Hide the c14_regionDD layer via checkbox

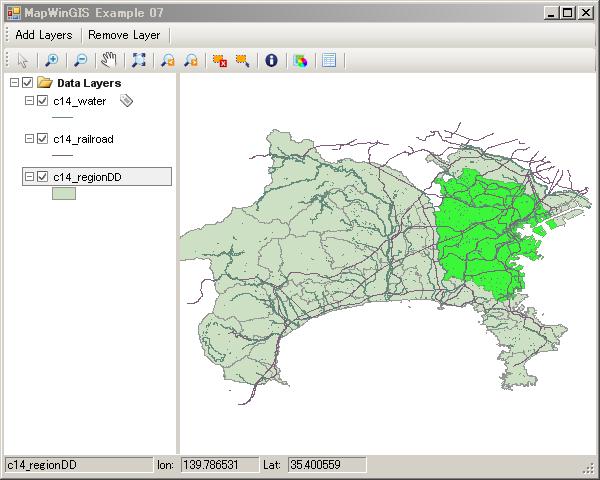tap(43, 177)
